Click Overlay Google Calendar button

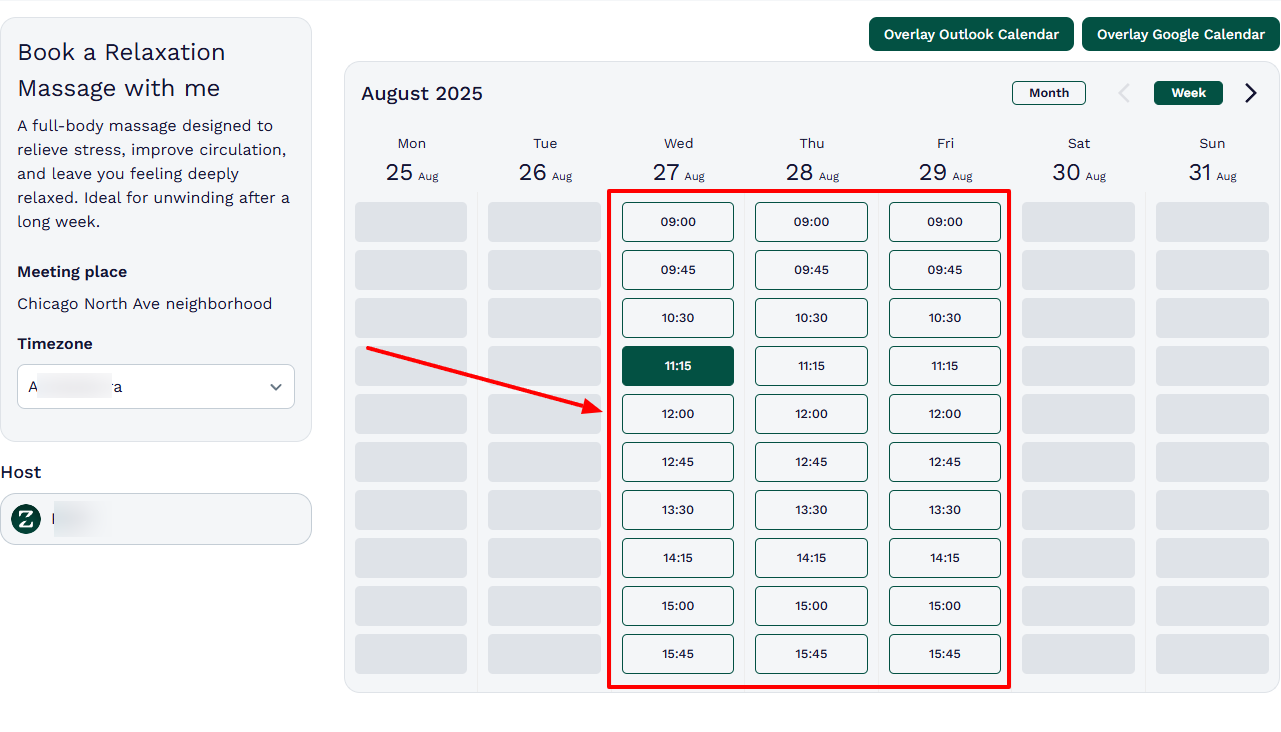point(1180,34)
